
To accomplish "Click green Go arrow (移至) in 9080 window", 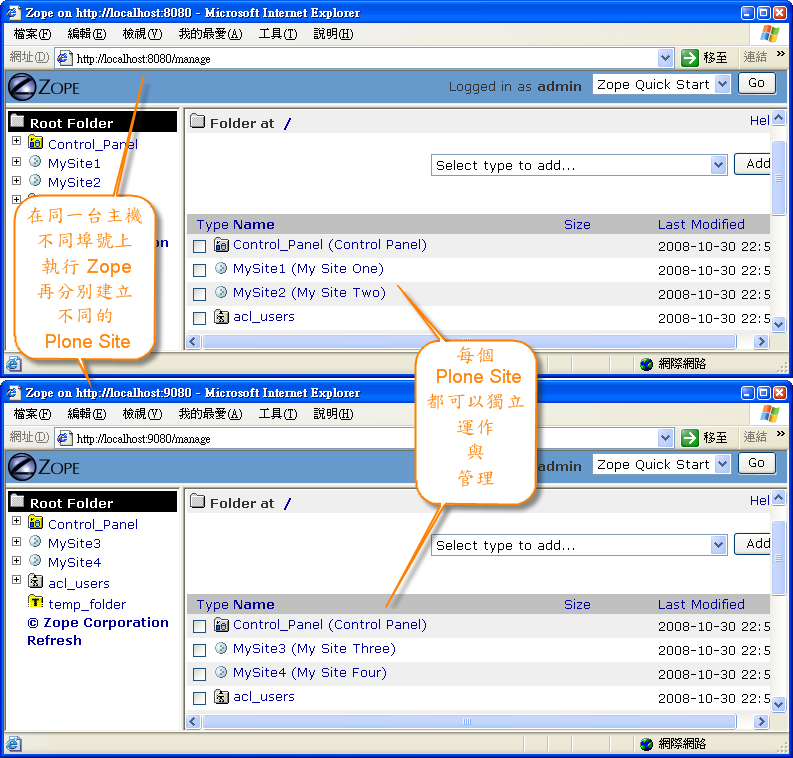I will pos(689,438).
